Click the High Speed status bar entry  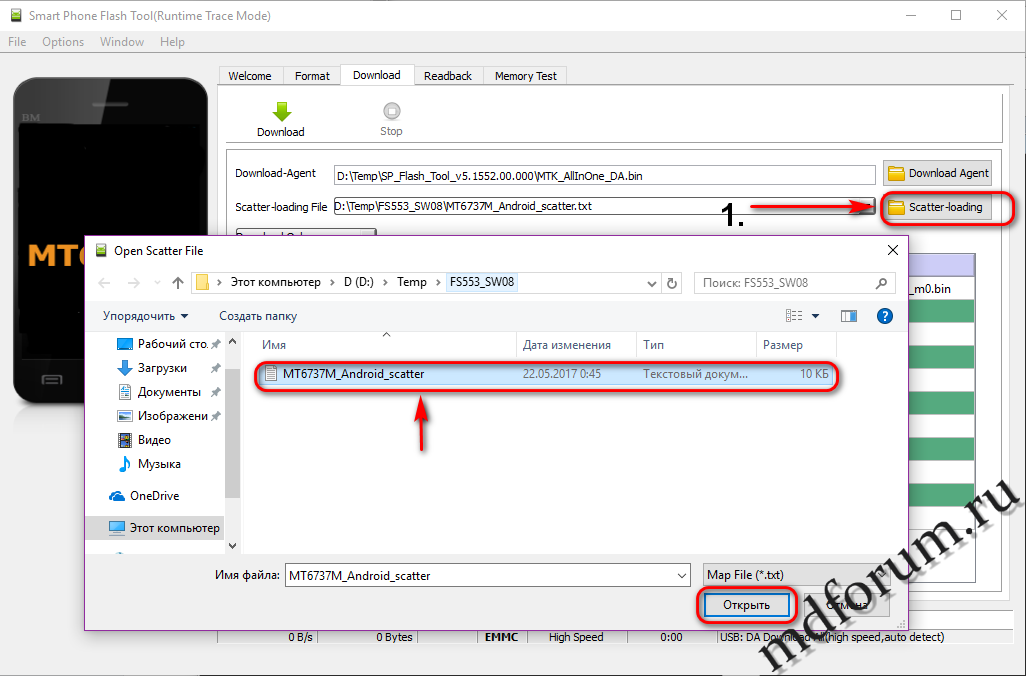click(x=576, y=637)
